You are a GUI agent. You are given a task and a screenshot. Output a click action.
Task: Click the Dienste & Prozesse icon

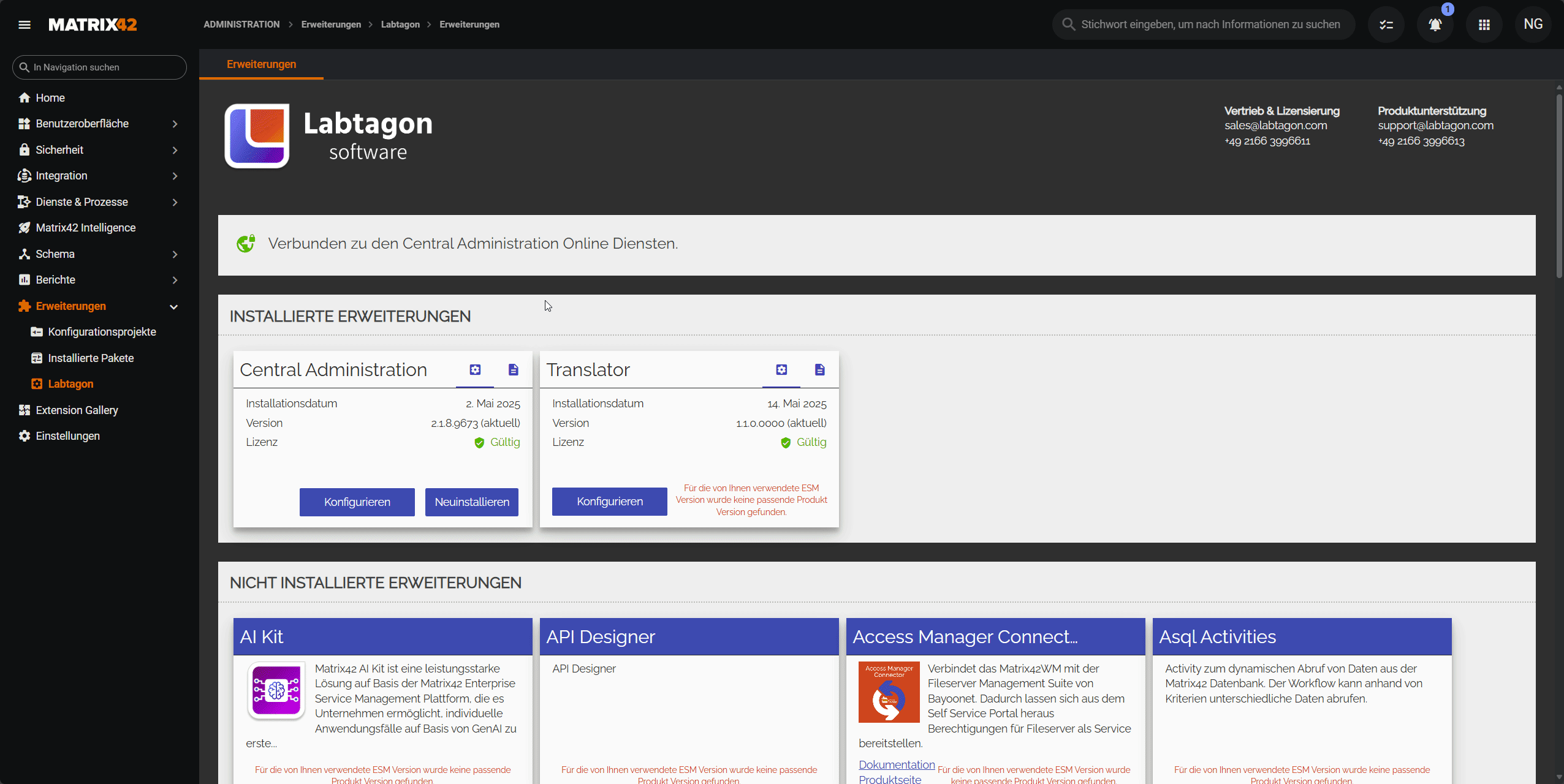click(x=25, y=202)
